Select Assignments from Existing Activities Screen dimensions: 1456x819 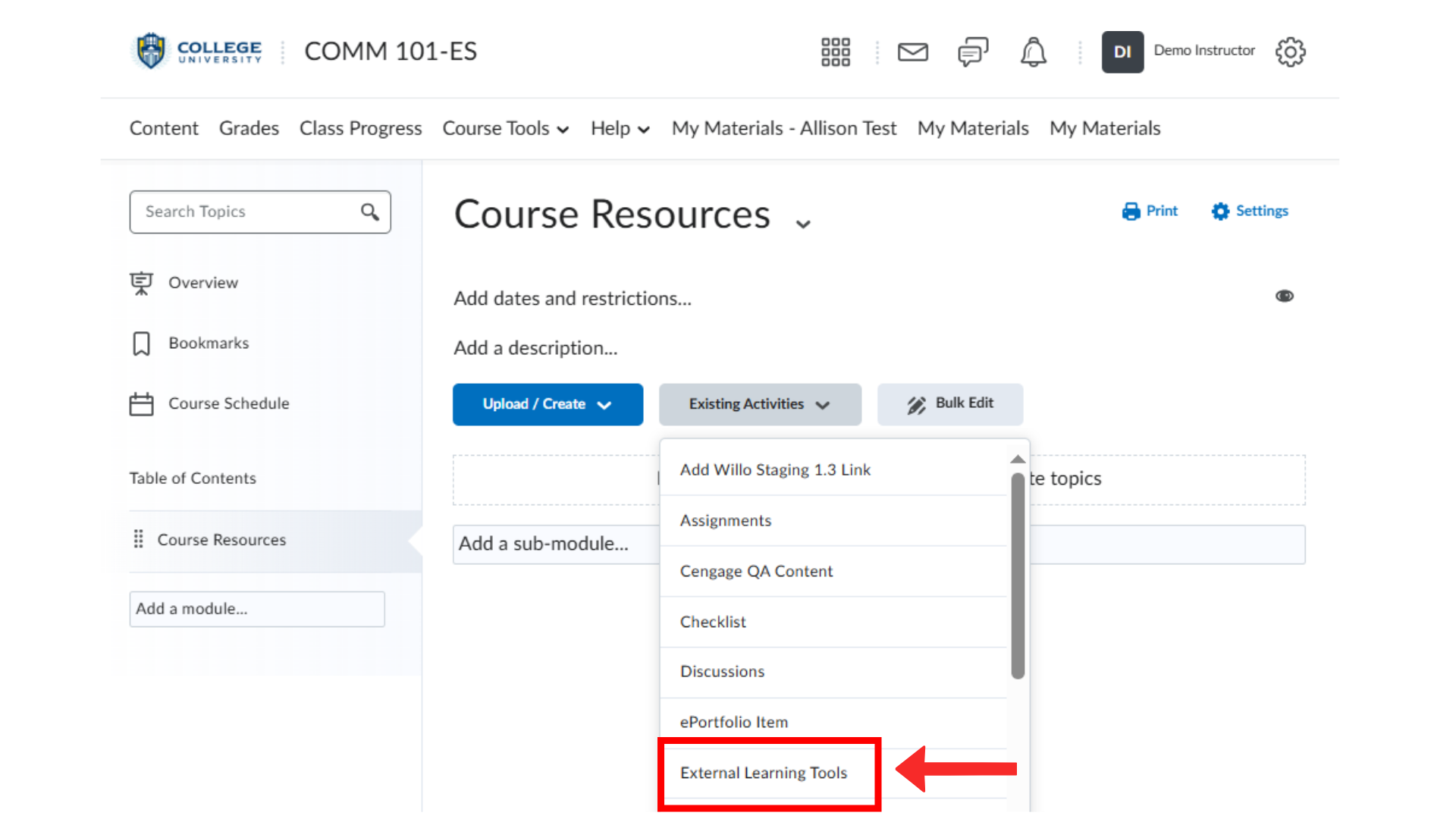point(833,520)
